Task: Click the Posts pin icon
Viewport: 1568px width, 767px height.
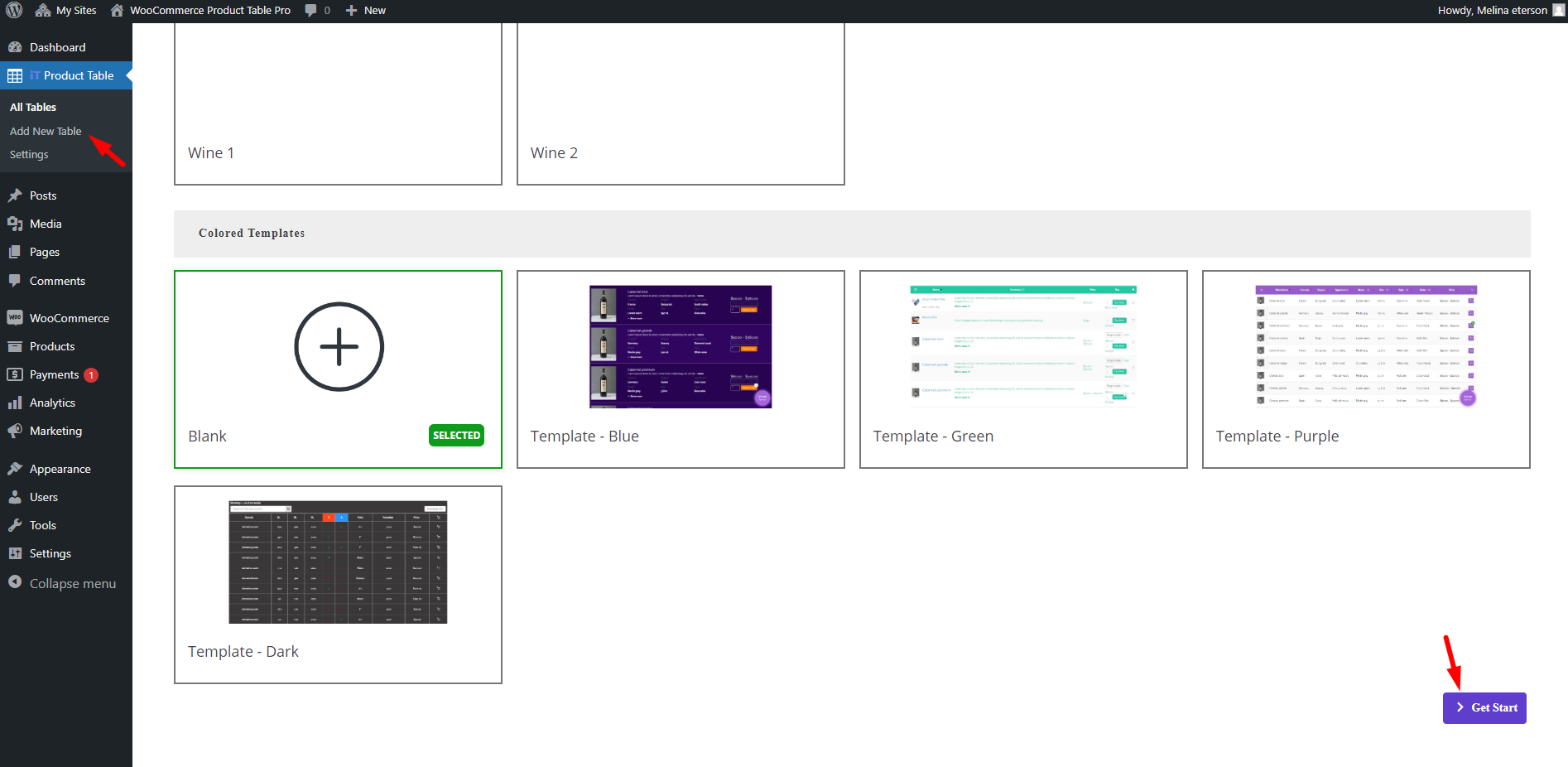Action: [15, 195]
